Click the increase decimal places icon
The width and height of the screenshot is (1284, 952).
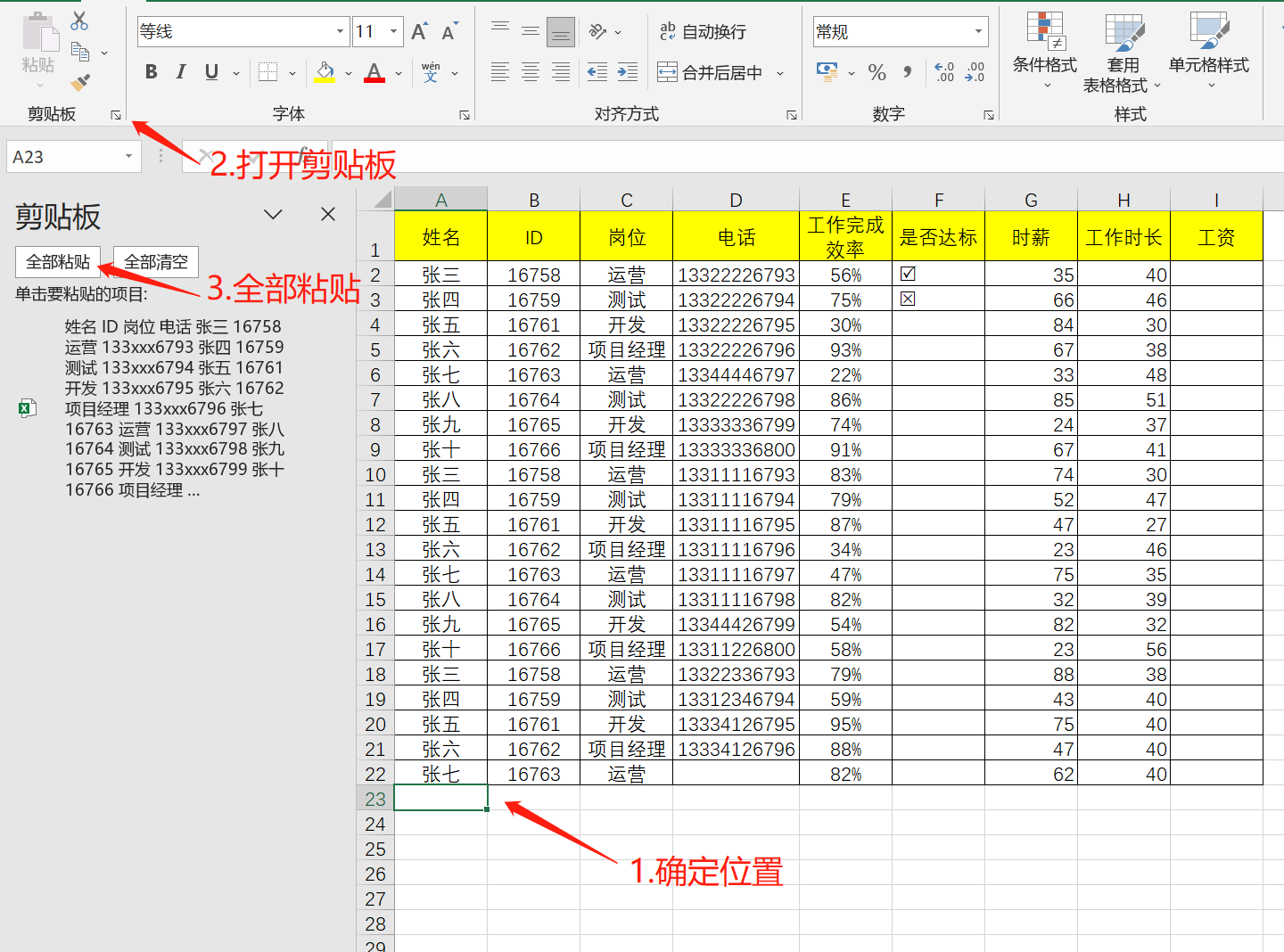coord(944,72)
